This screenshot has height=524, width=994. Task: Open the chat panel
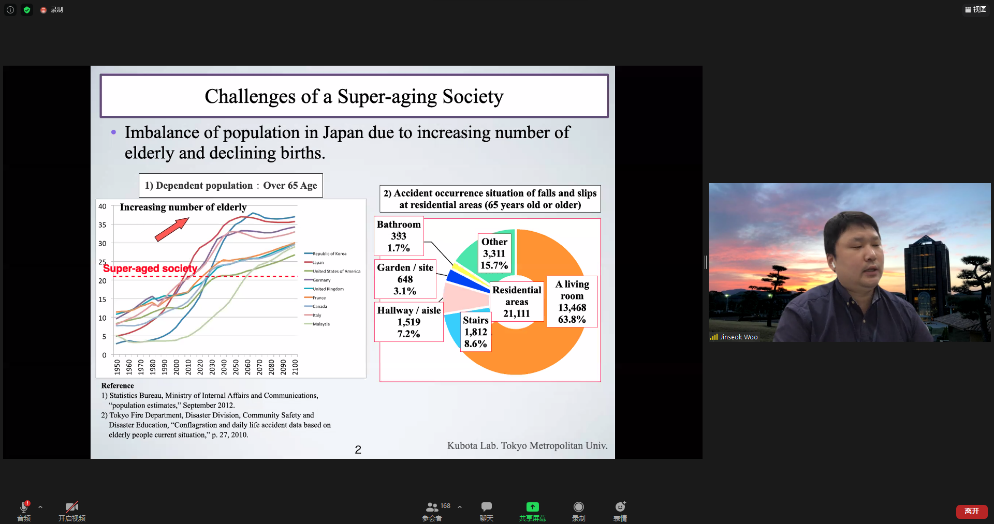click(486, 508)
